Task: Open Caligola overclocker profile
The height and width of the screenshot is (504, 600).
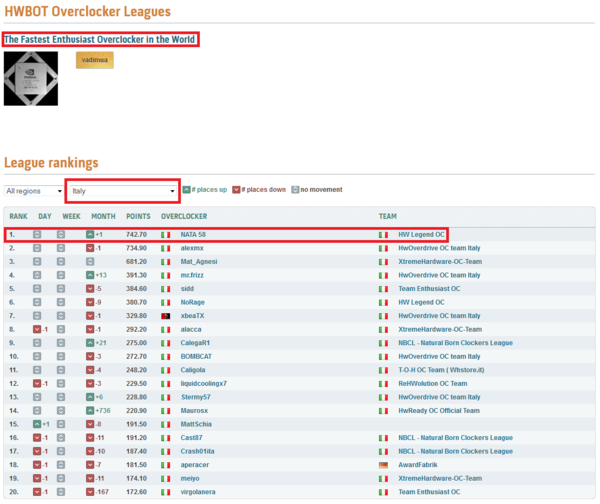Action: [x=193, y=370]
